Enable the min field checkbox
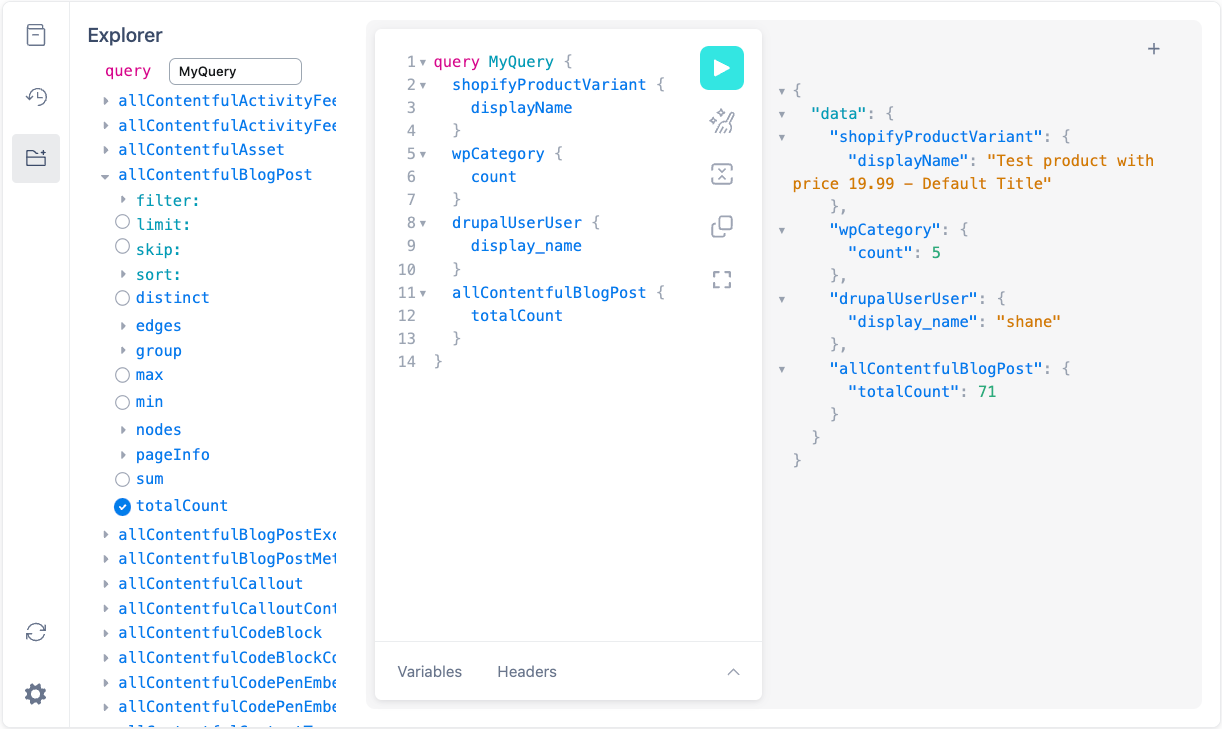1222x729 pixels. coord(122,402)
